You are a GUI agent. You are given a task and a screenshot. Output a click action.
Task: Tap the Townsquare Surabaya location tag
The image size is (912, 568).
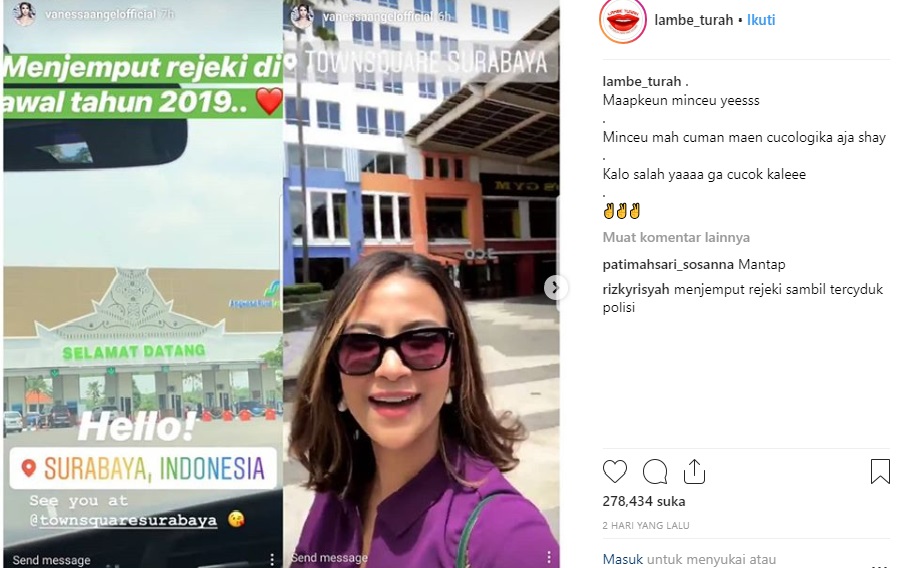(421, 62)
